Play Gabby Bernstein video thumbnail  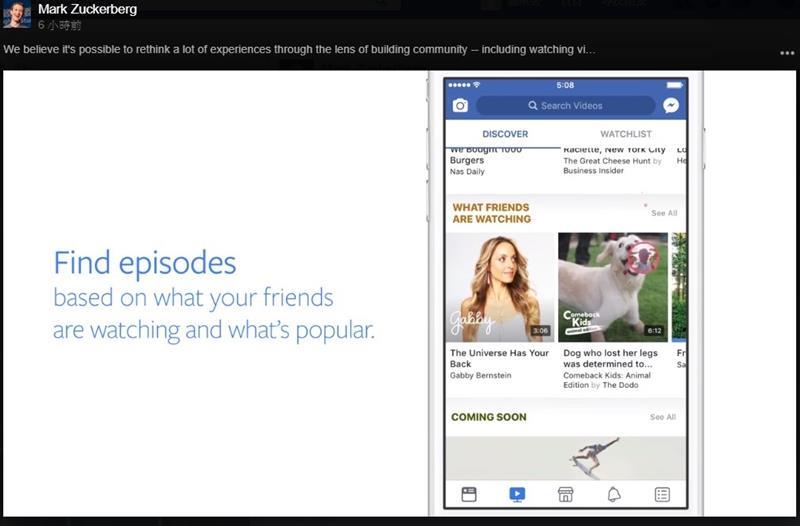coord(499,287)
